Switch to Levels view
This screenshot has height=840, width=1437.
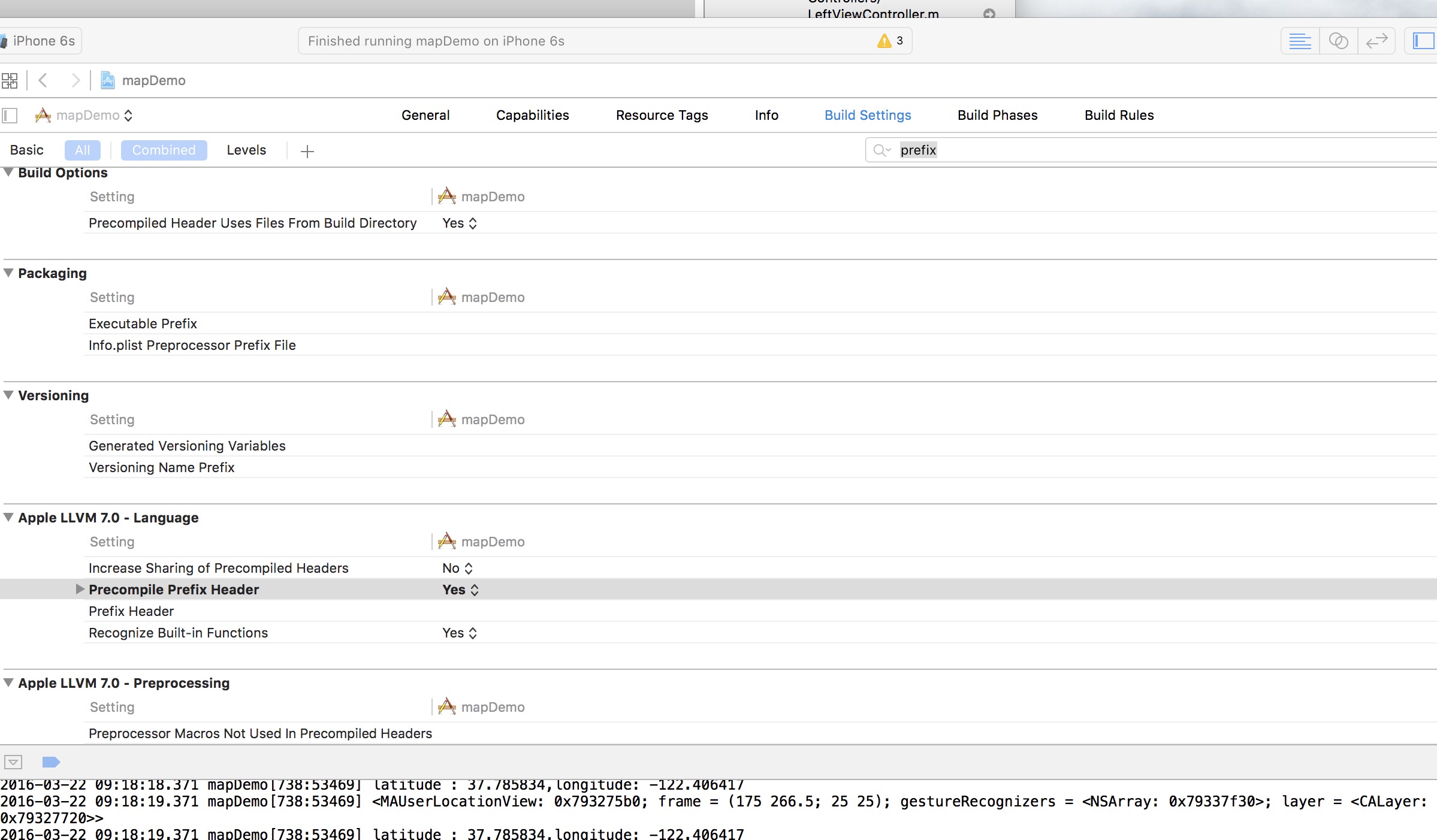246,150
